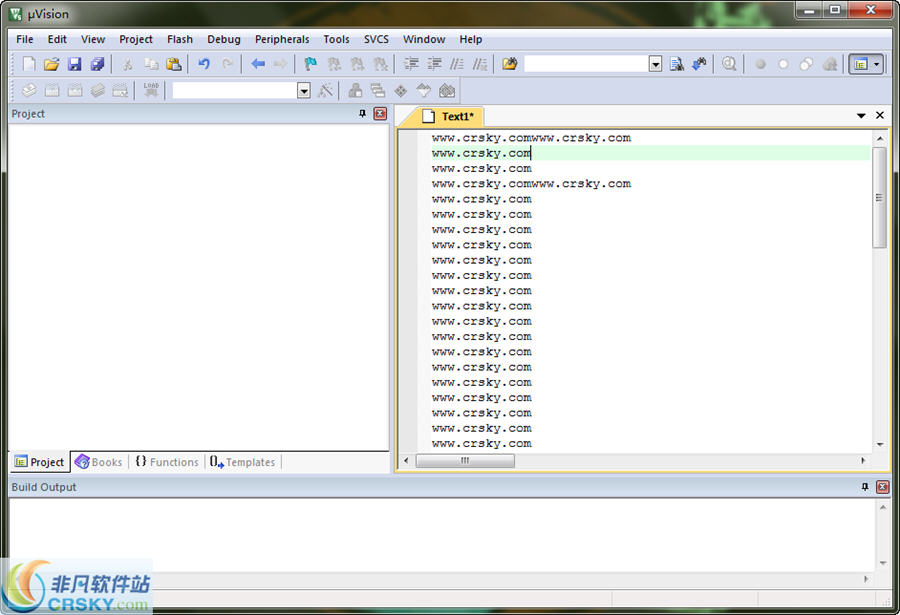Image resolution: width=900 pixels, height=615 pixels.
Task: Toggle the Build Output pin
Action: pos(865,487)
